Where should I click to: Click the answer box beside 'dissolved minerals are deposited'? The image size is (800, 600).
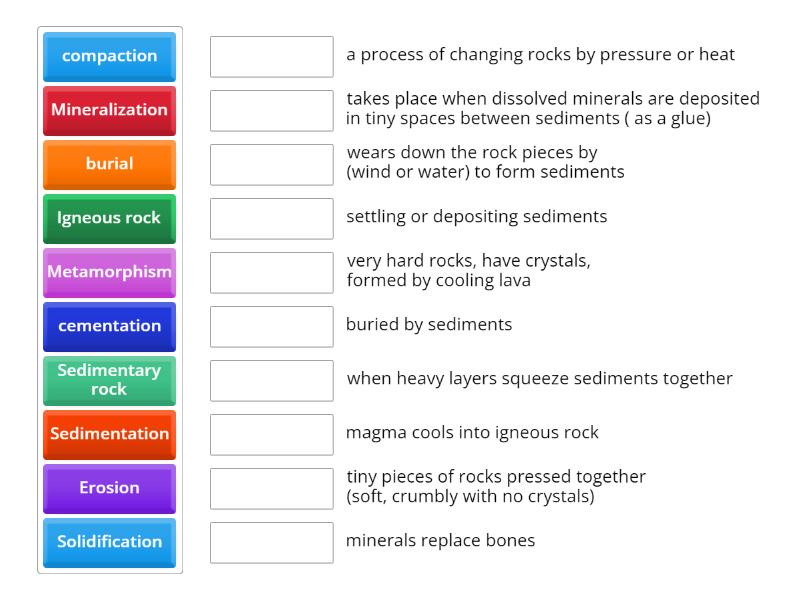pyautogui.click(x=271, y=111)
